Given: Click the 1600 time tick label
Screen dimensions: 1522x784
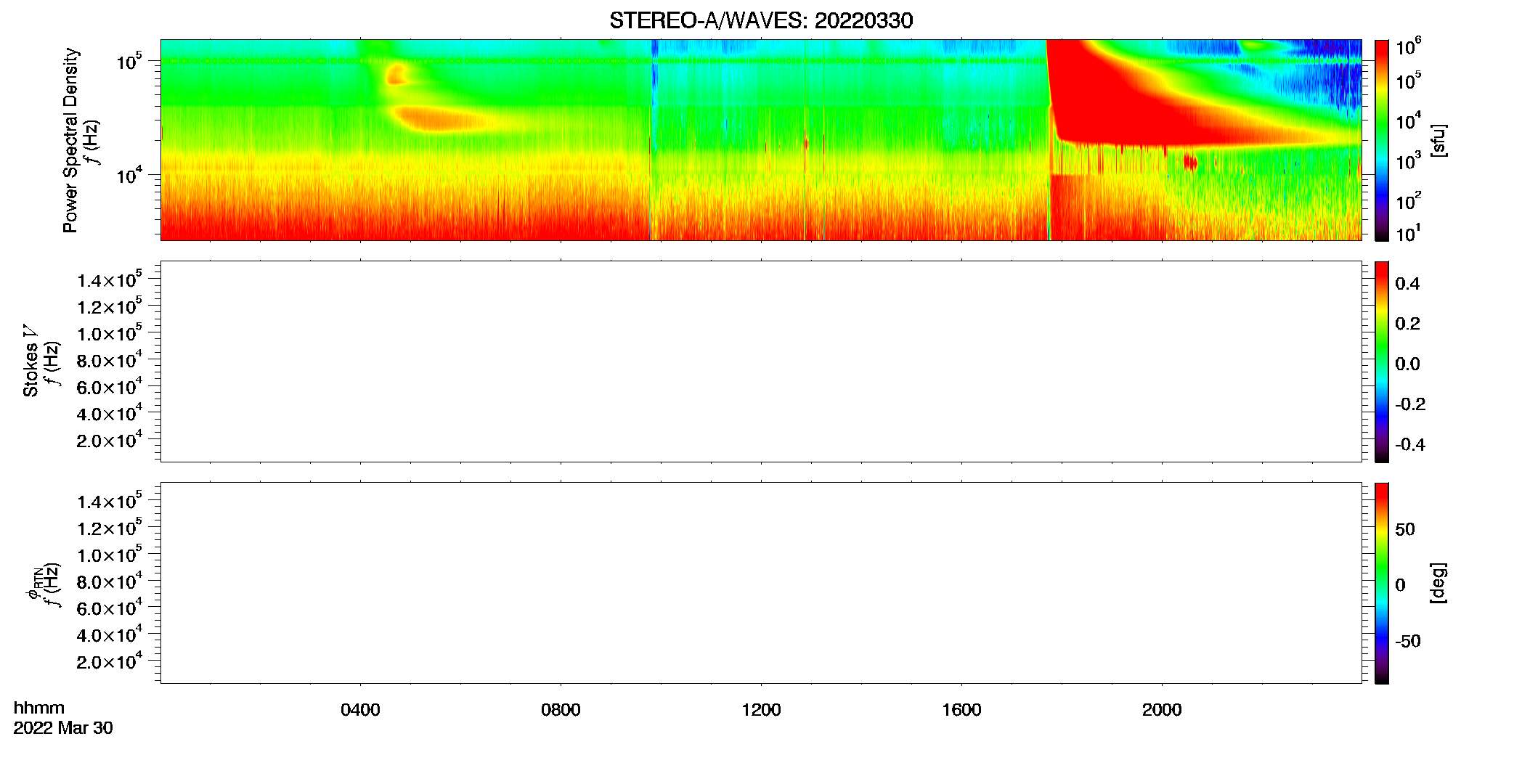Looking at the screenshot, I should click(961, 710).
